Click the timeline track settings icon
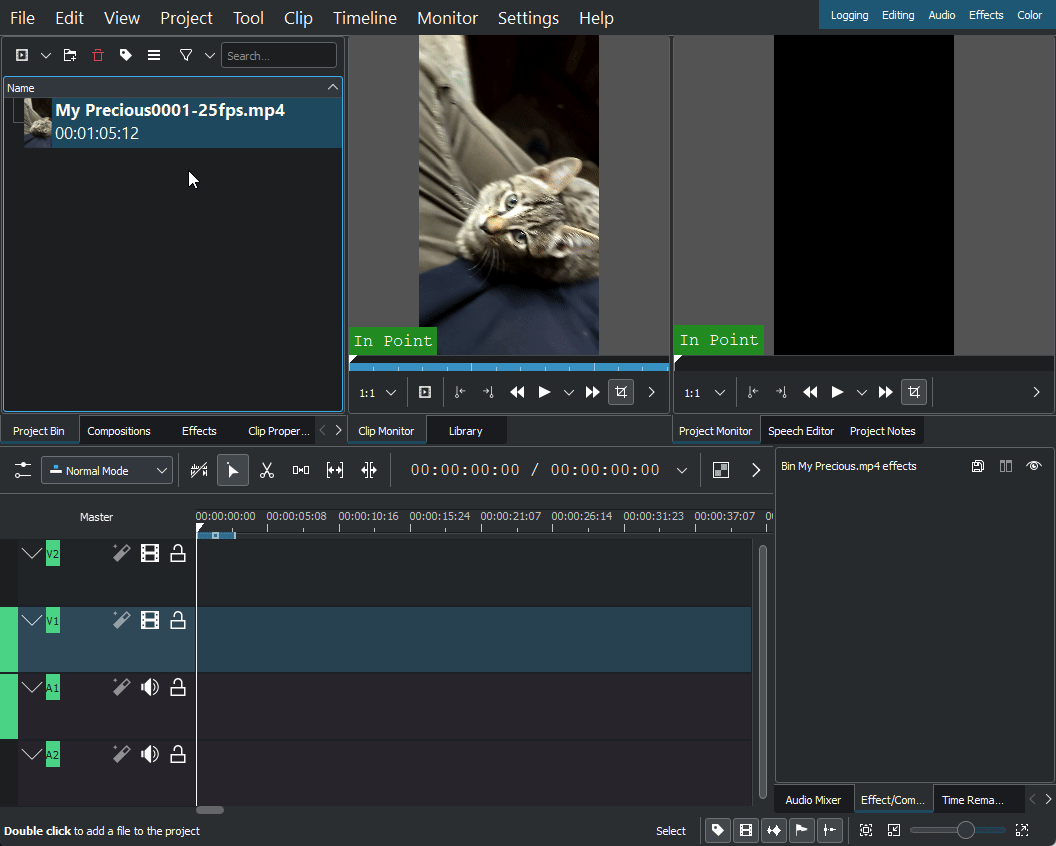The height and width of the screenshot is (846, 1056). click(23, 470)
